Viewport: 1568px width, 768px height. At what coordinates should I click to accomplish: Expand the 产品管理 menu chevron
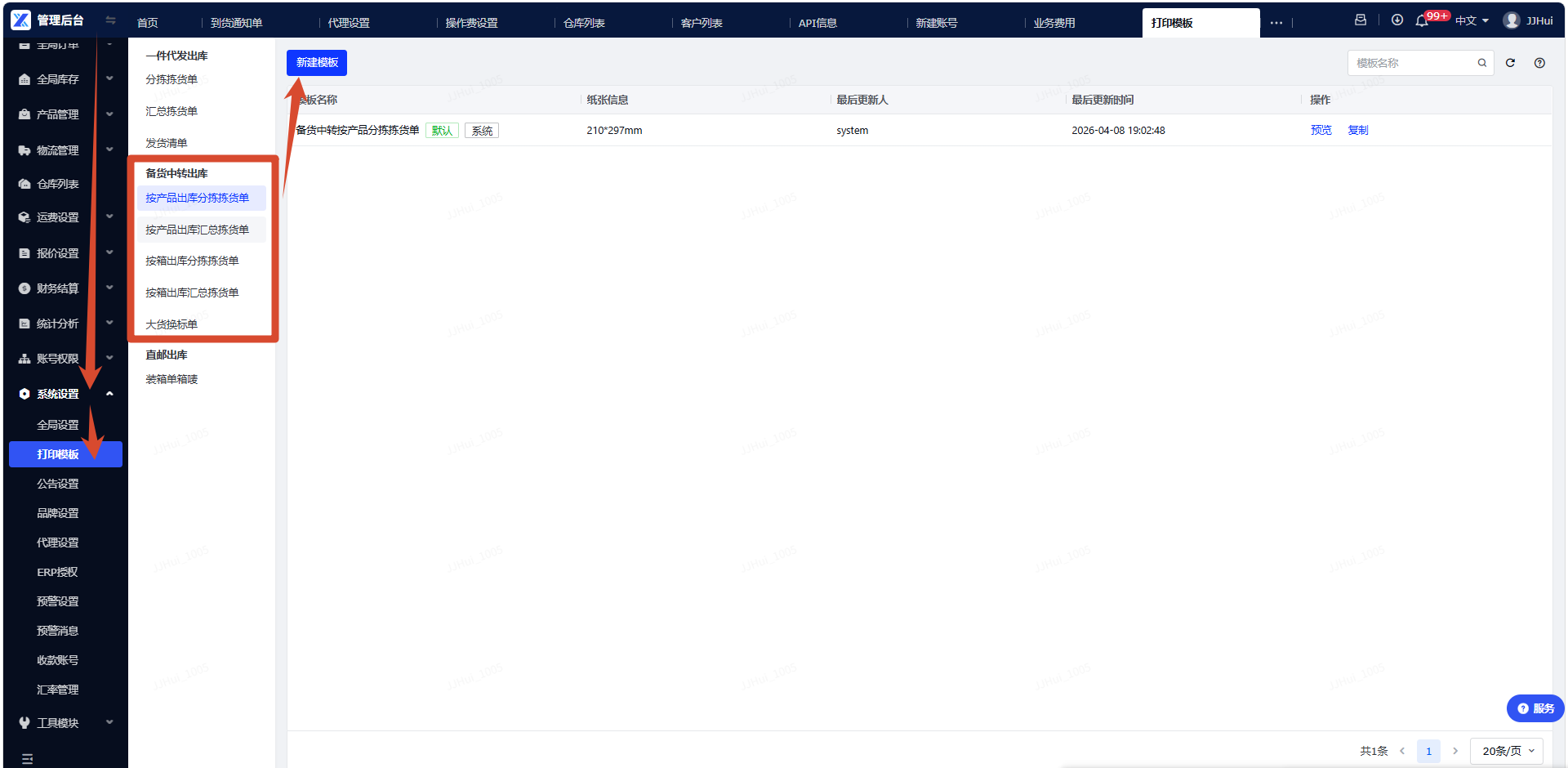point(109,114)
